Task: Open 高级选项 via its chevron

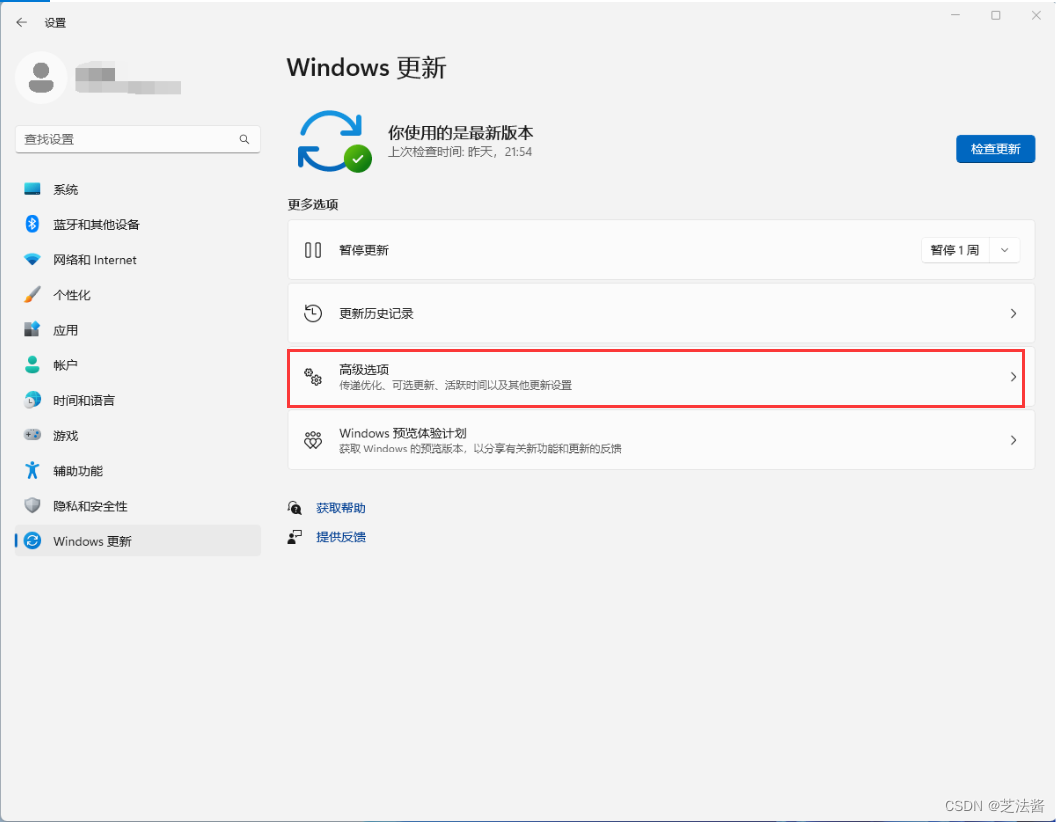Action: (x=1013, y=377)
